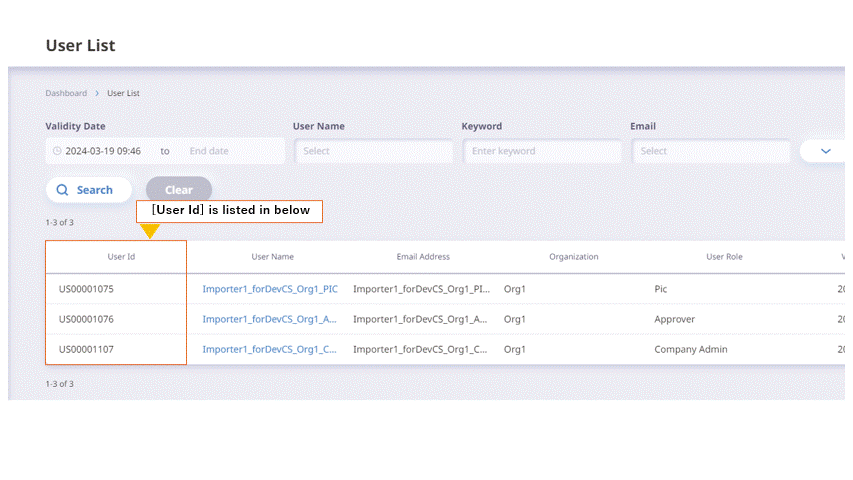Click the User Role column header
The width and height of the screenshot is (853, 480).
(724, 257)
